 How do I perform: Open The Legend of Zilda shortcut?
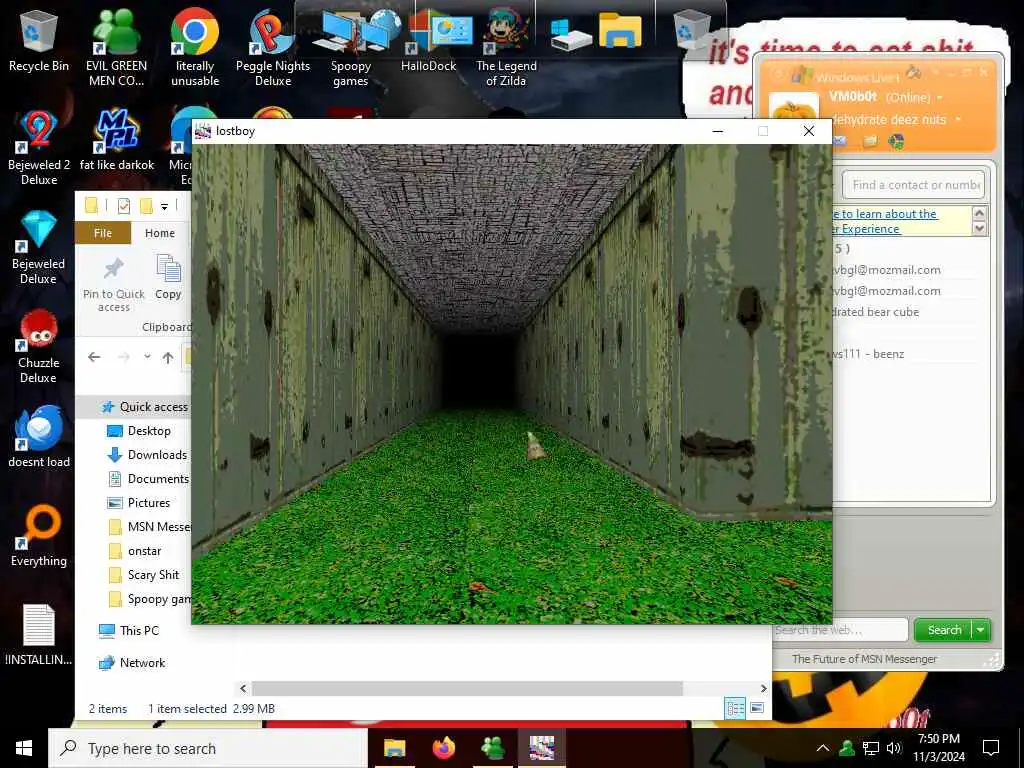506,47
